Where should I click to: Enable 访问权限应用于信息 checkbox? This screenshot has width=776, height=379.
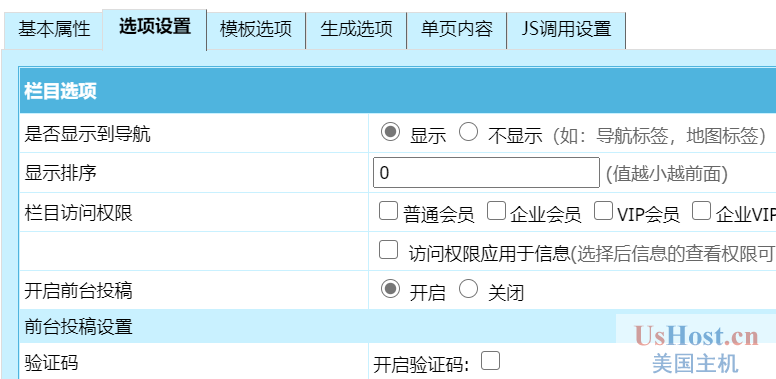point(388,249)
